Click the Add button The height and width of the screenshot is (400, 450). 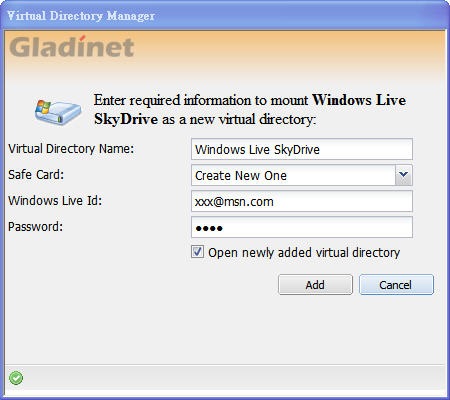pos(315,285)
